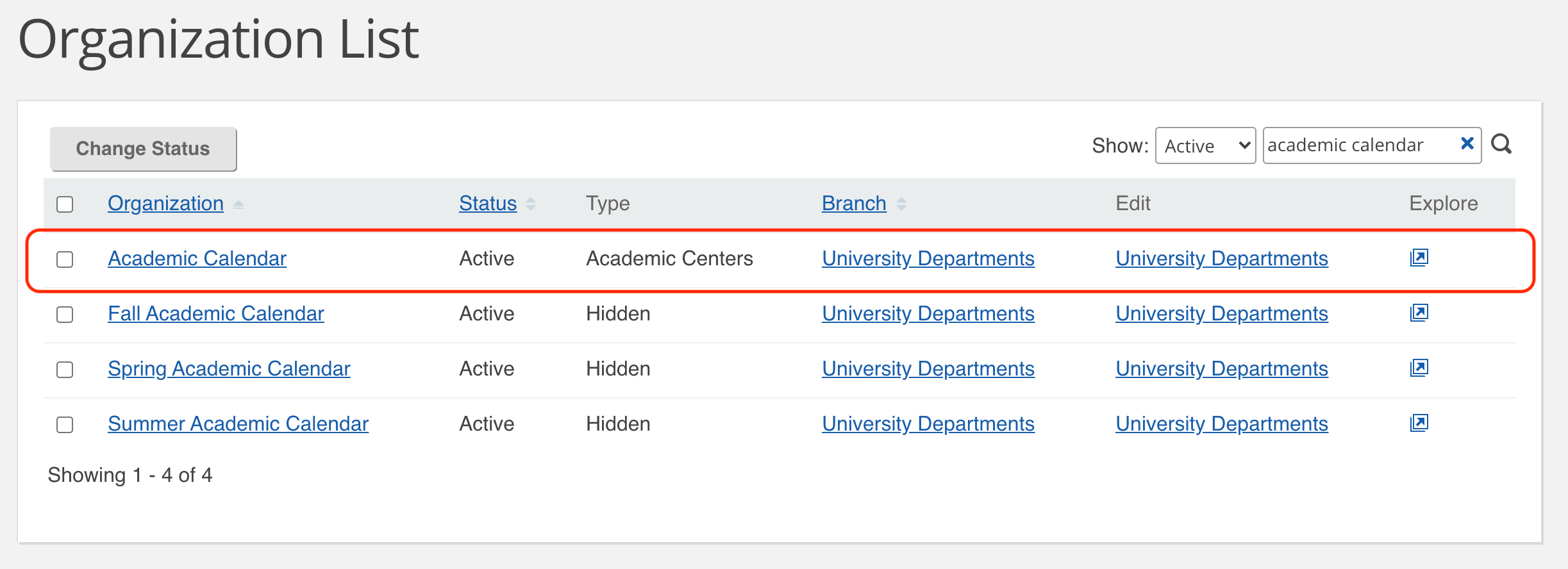Open Edit link in Summer Academic Calendar row
The image size is (1568, 569).
pos(1222,424)
